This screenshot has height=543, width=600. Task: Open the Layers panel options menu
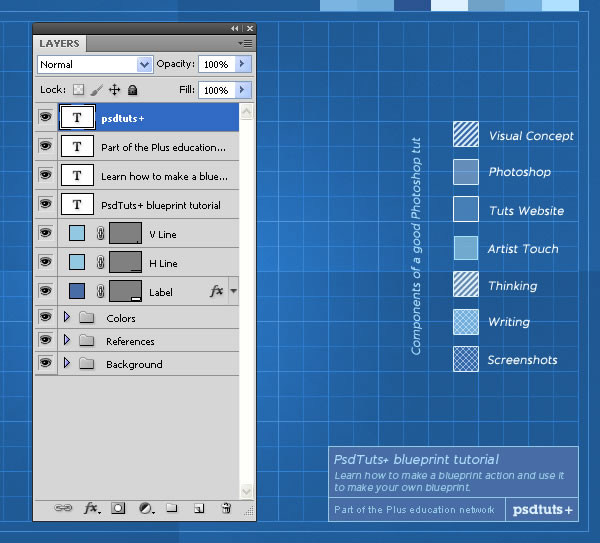click(245, 43)
